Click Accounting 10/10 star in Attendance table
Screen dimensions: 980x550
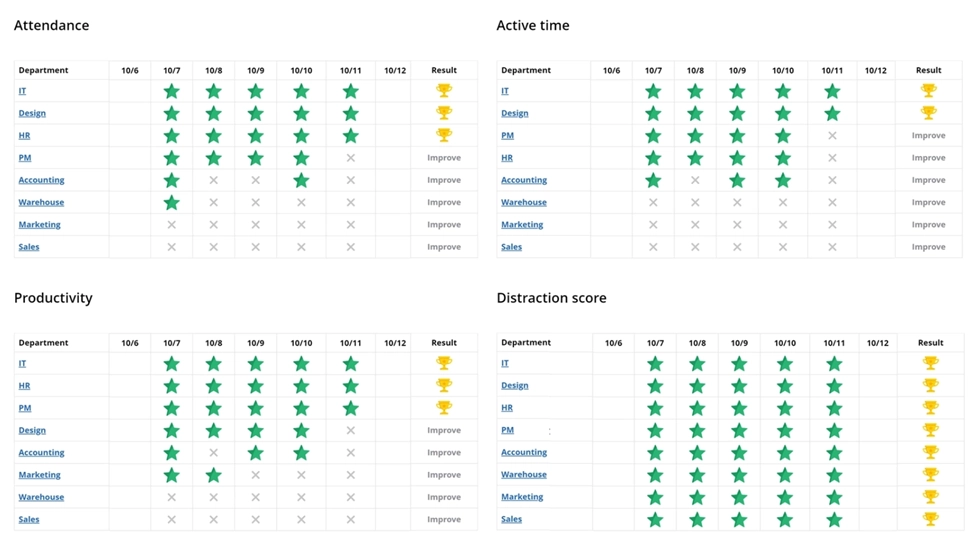point(301,180)
